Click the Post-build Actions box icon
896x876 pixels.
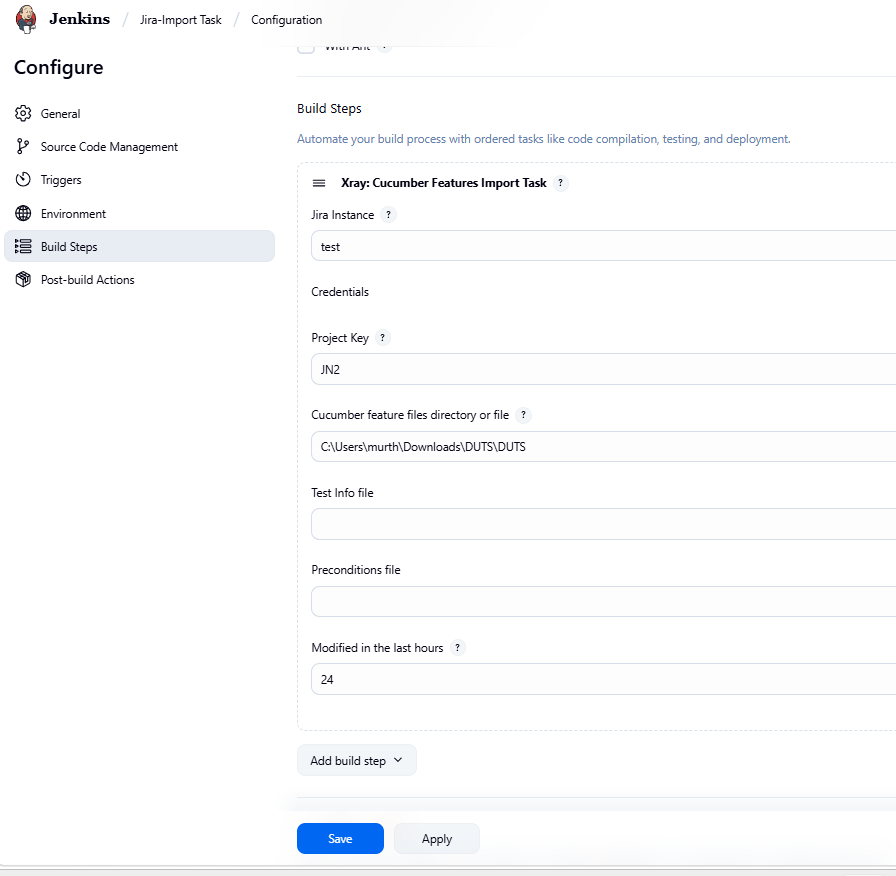click(x=23, y=279)
